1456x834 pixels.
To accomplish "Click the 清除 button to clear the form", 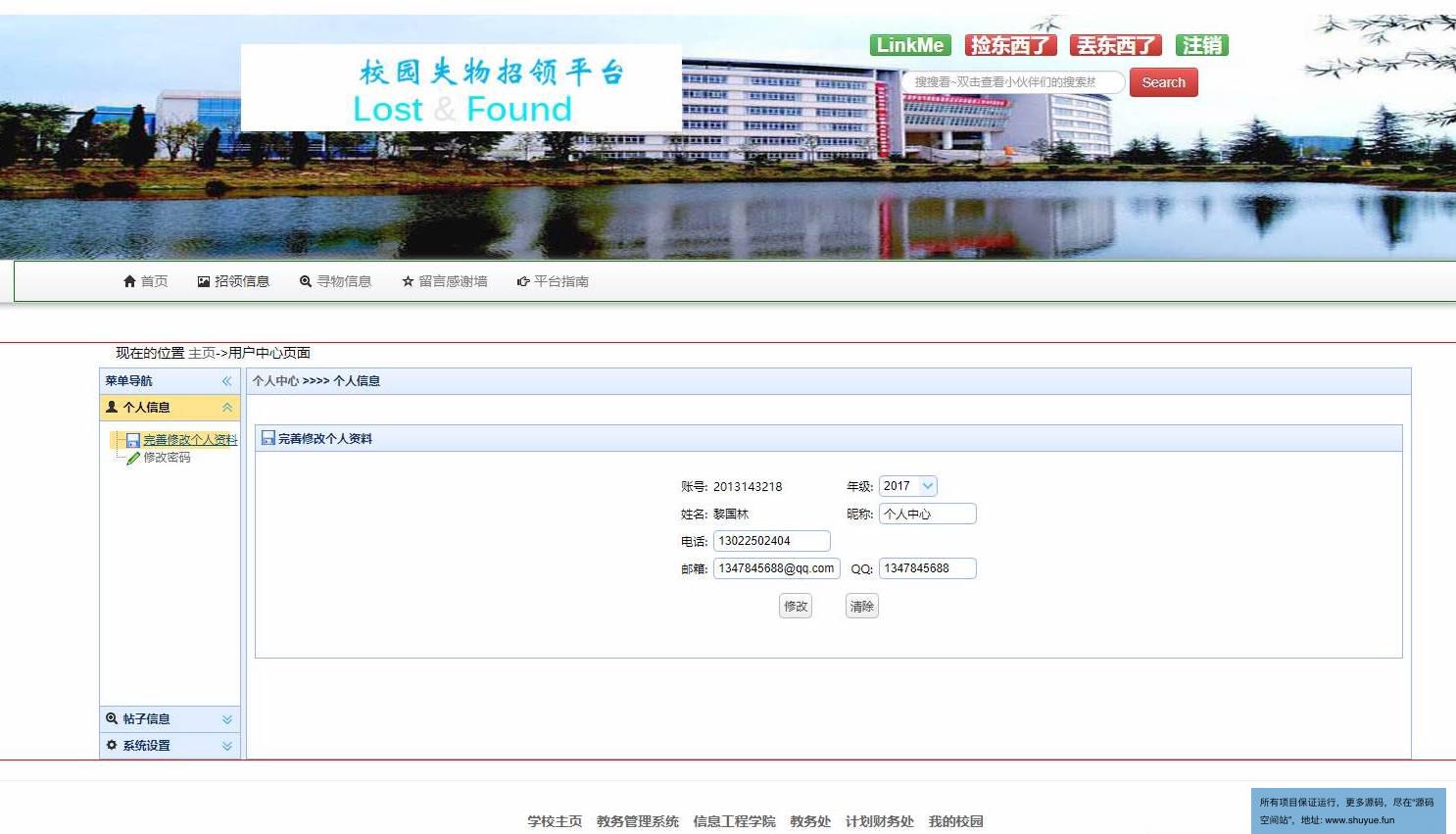I will pyautogui.click(x=861, y=607).
